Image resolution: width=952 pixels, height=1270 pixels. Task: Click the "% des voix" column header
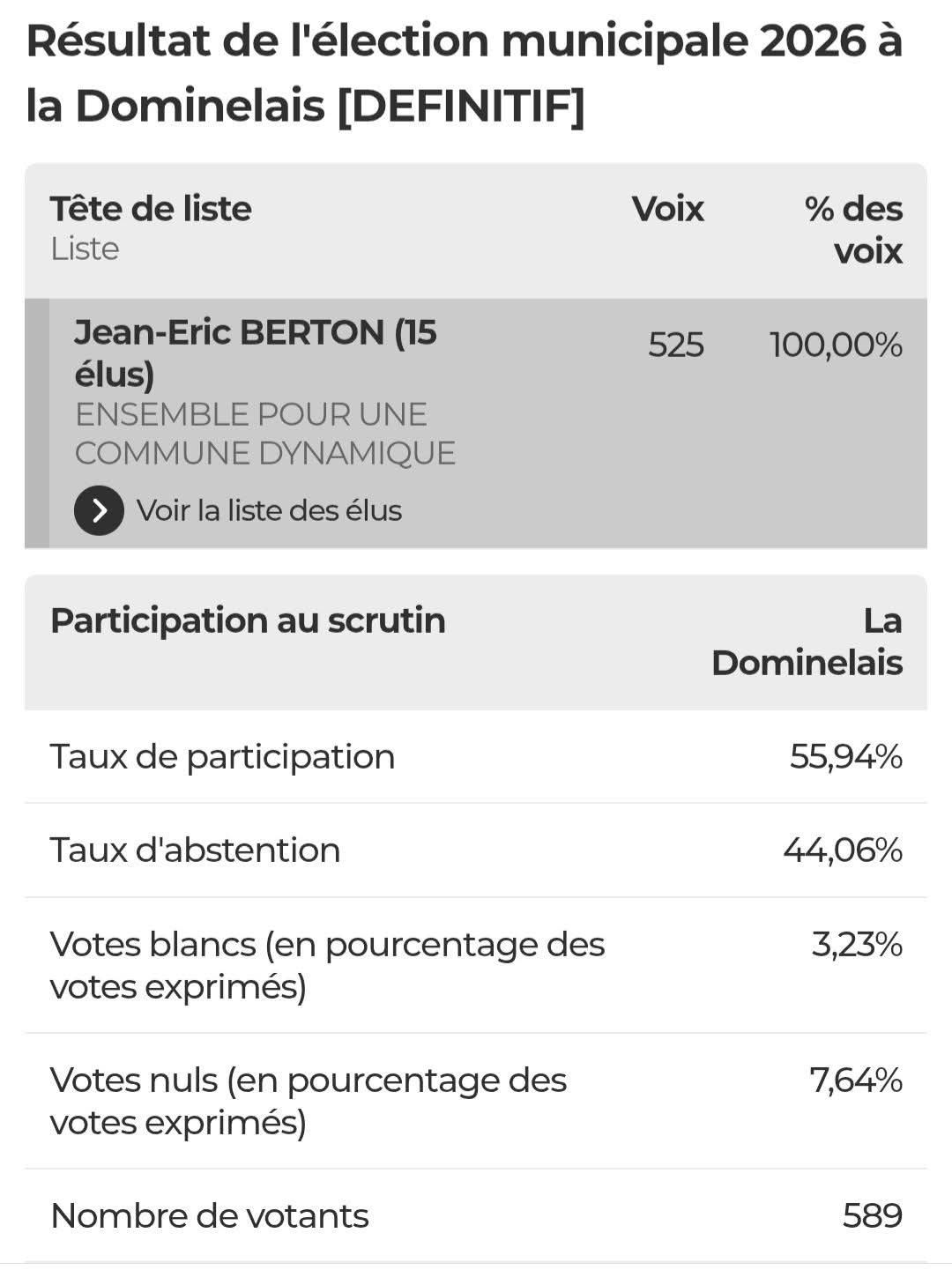(853, 230)
